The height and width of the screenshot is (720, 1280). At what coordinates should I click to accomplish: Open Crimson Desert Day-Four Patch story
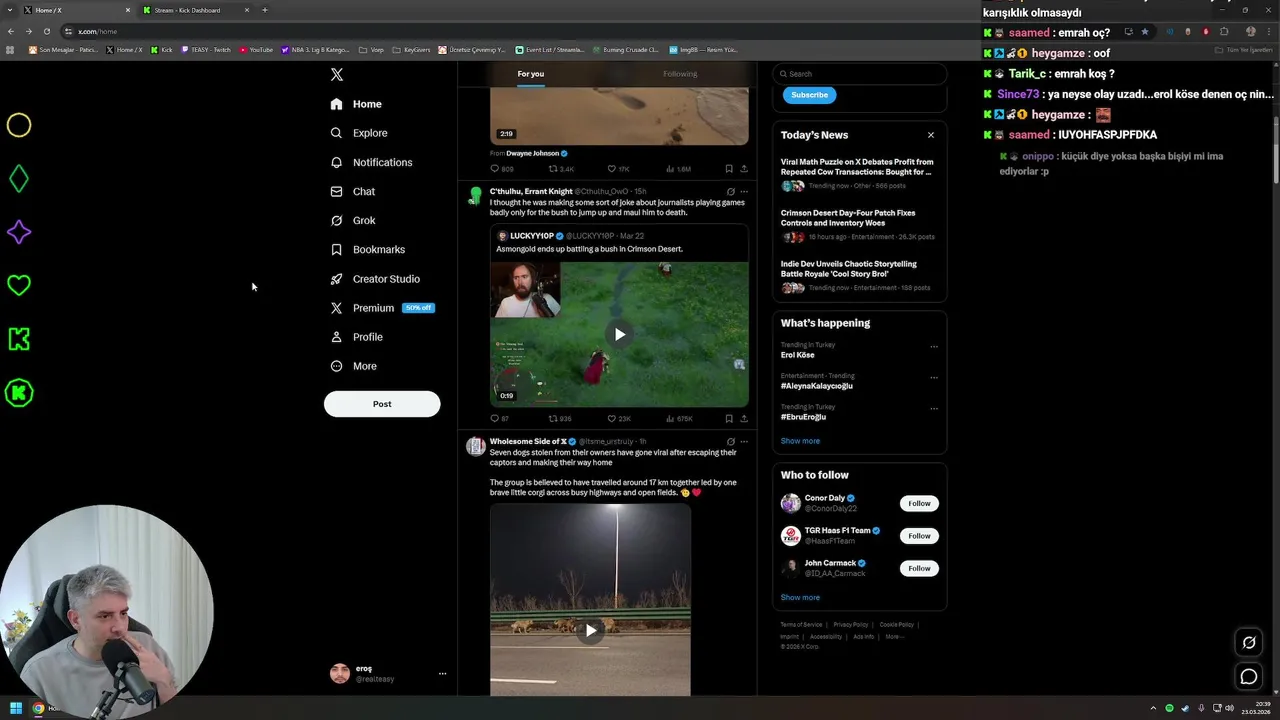click(x=858, y=224)
